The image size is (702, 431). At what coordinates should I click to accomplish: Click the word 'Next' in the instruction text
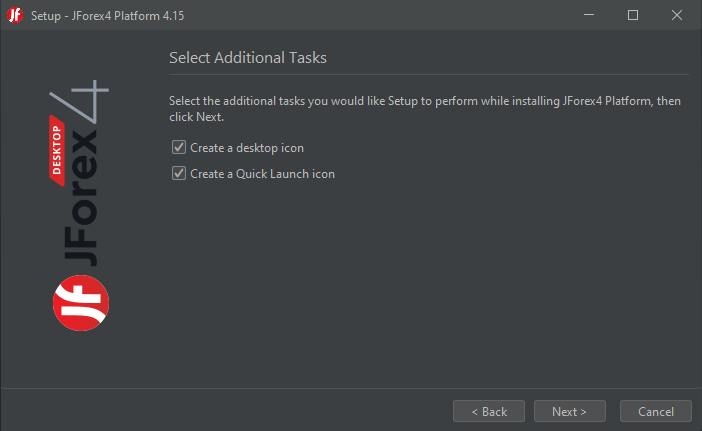[x=209, y=117]
